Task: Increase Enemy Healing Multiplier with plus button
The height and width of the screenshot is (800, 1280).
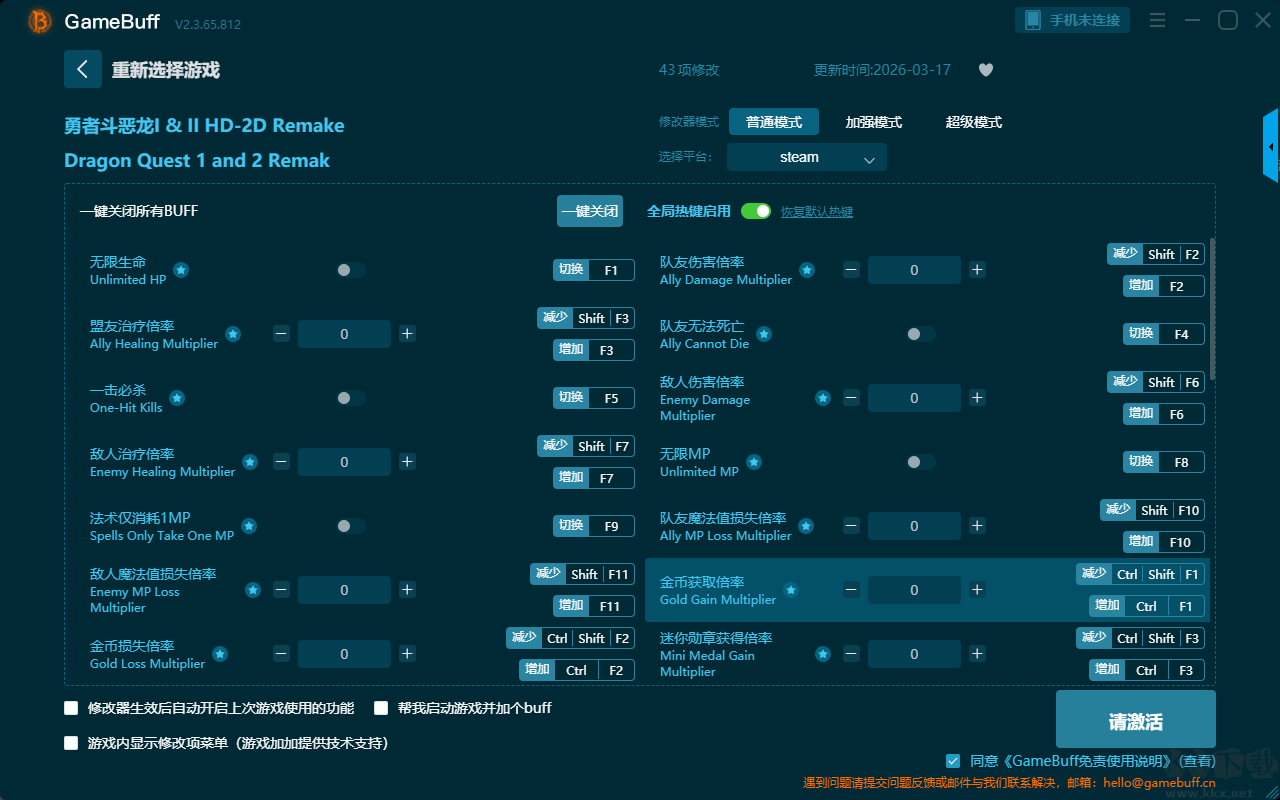Action: coord(407,462)
